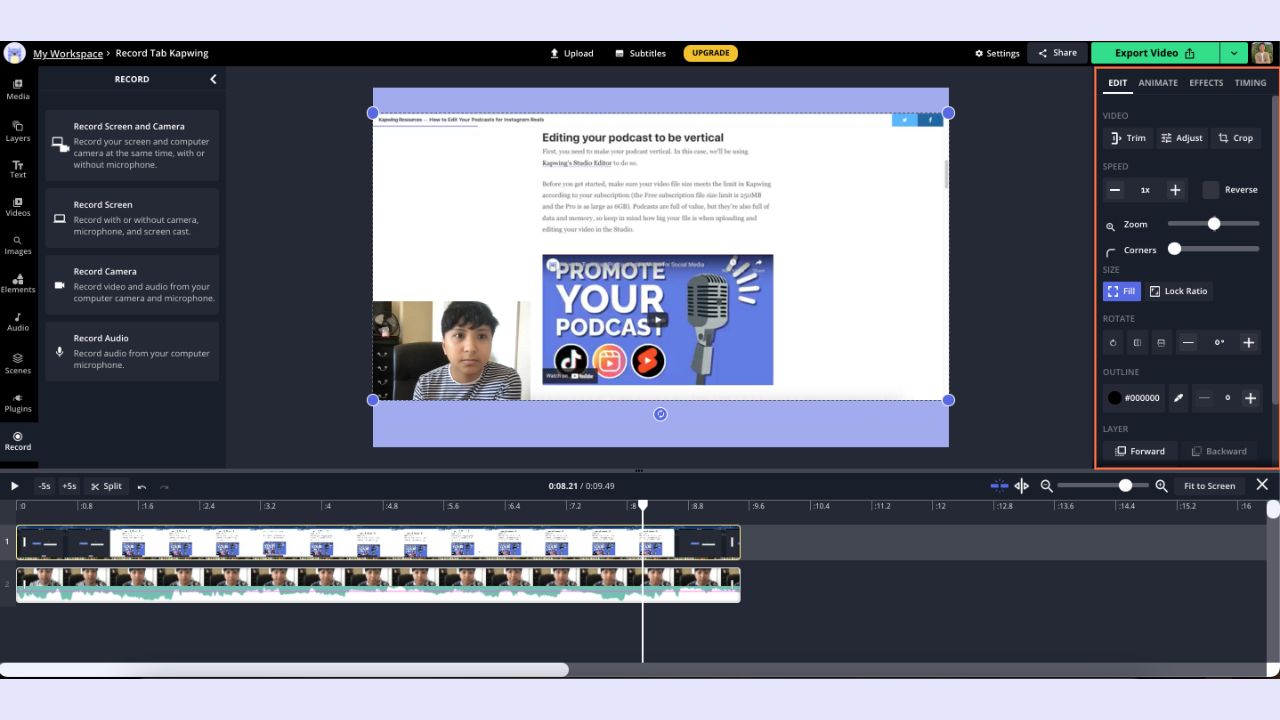Open the Plugins sidebar panel
This screenshot has height=720, width=1280.
(18, 402)
